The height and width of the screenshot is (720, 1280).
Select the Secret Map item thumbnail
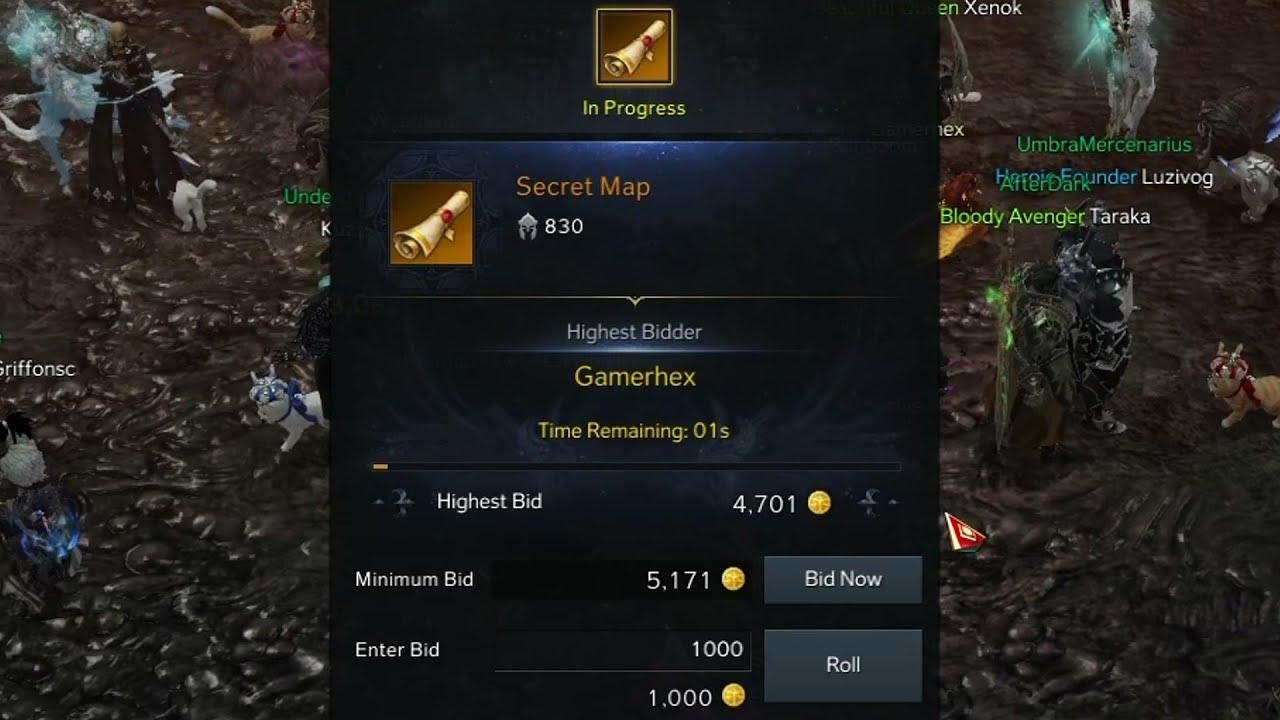431,223
